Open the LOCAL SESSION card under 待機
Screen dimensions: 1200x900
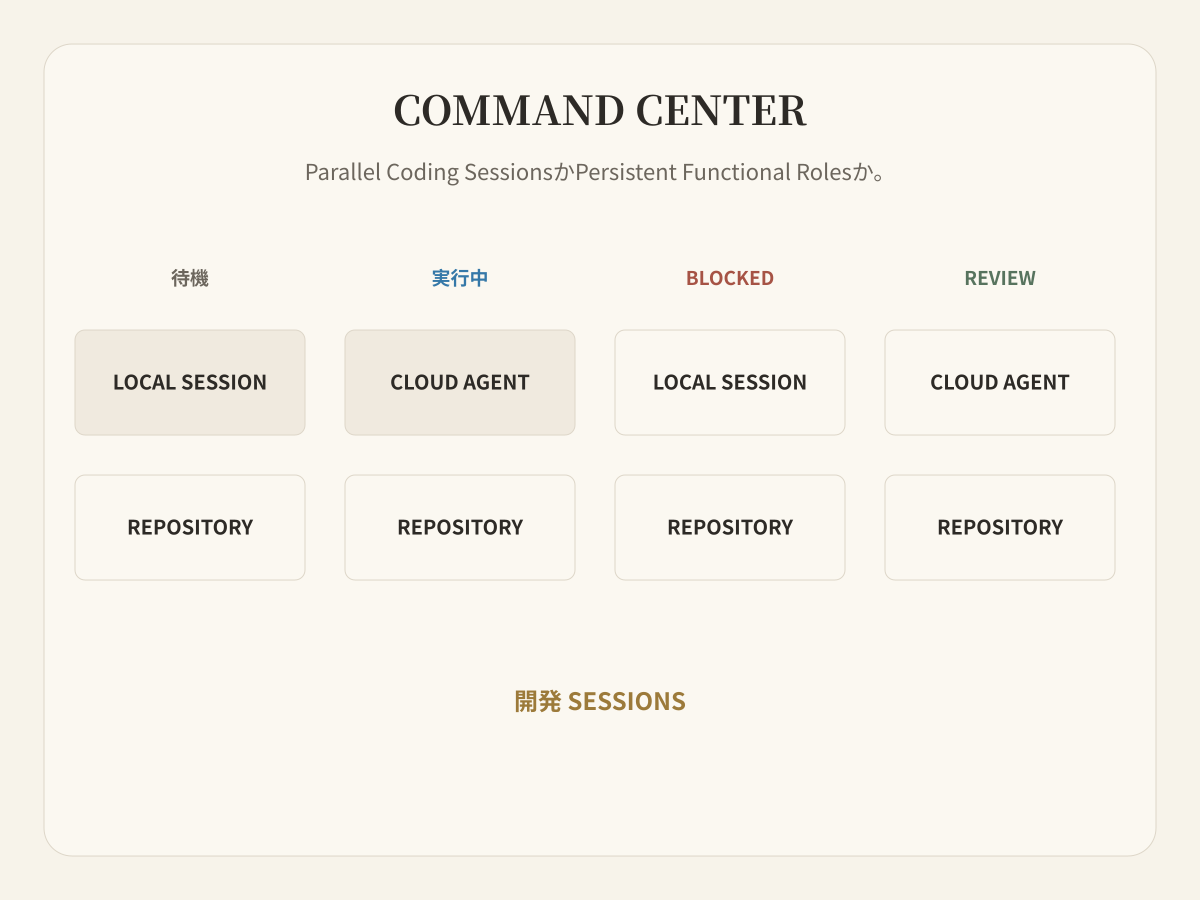190,382
